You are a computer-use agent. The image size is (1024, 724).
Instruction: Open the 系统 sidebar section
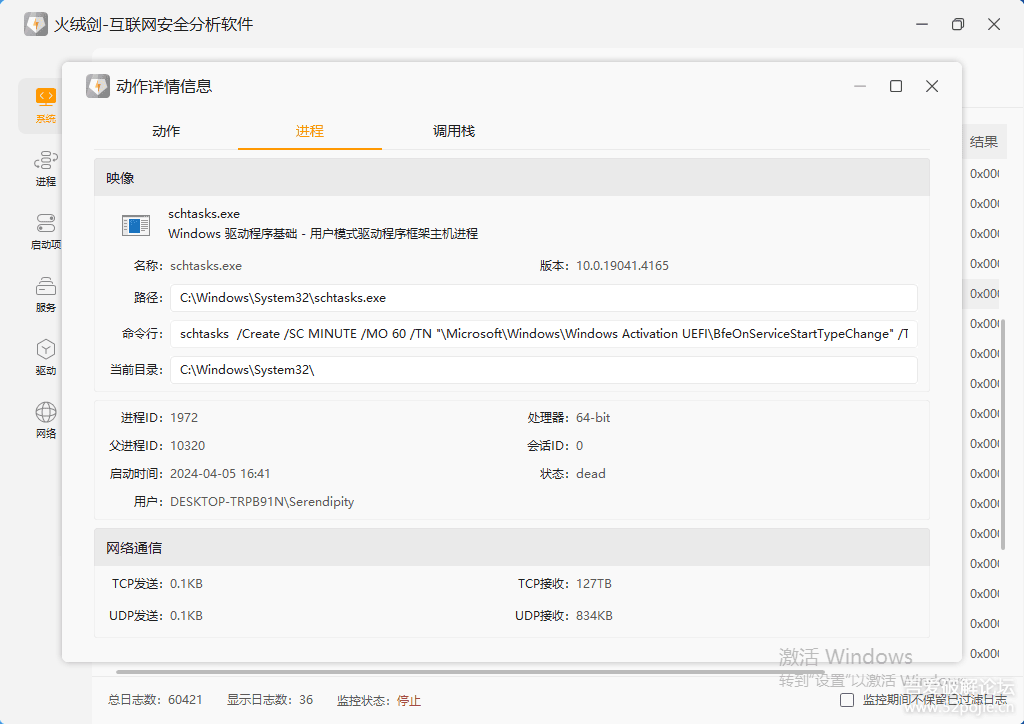[45, 106]
